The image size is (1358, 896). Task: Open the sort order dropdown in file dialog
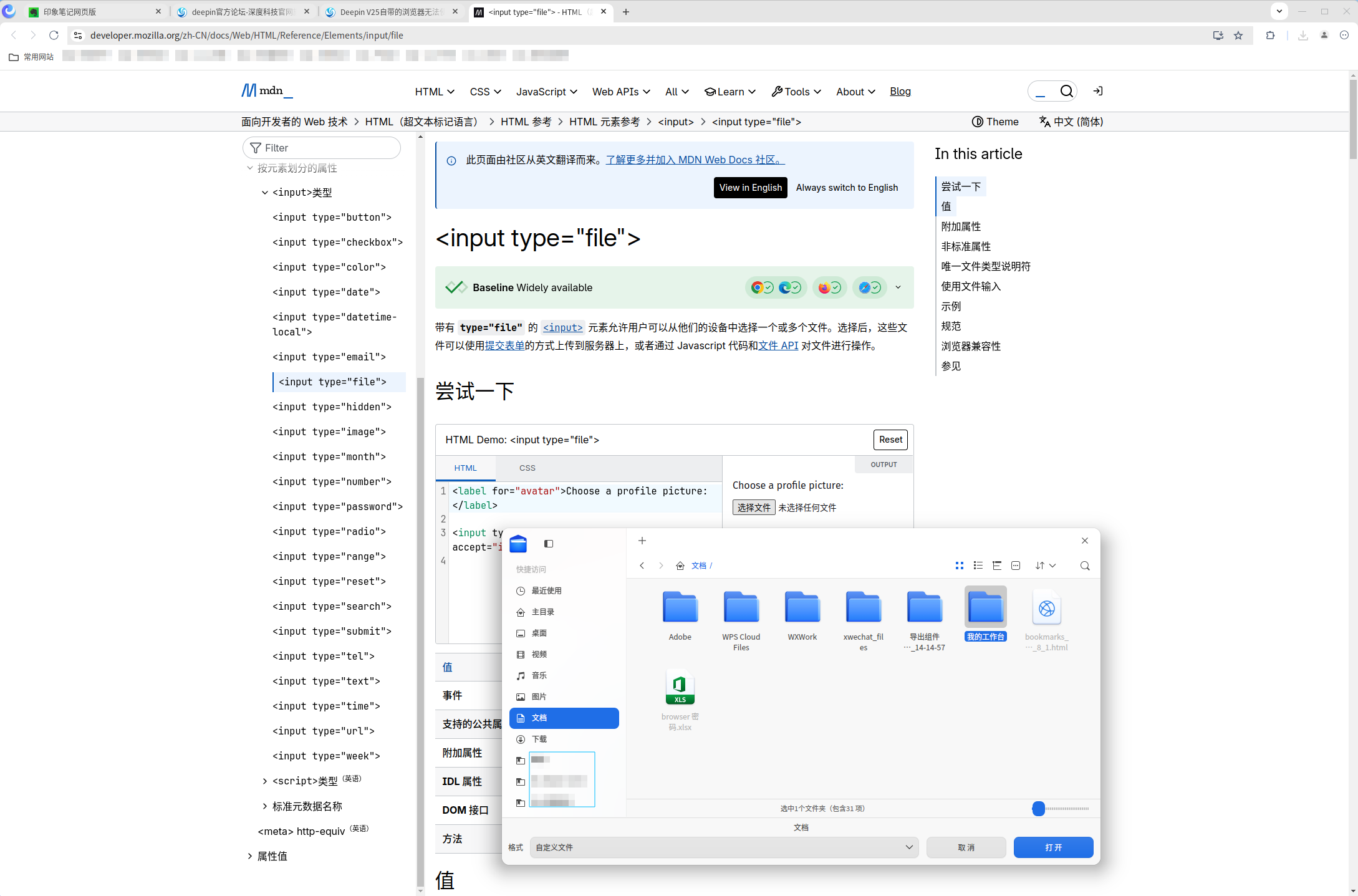point(1046,566)
